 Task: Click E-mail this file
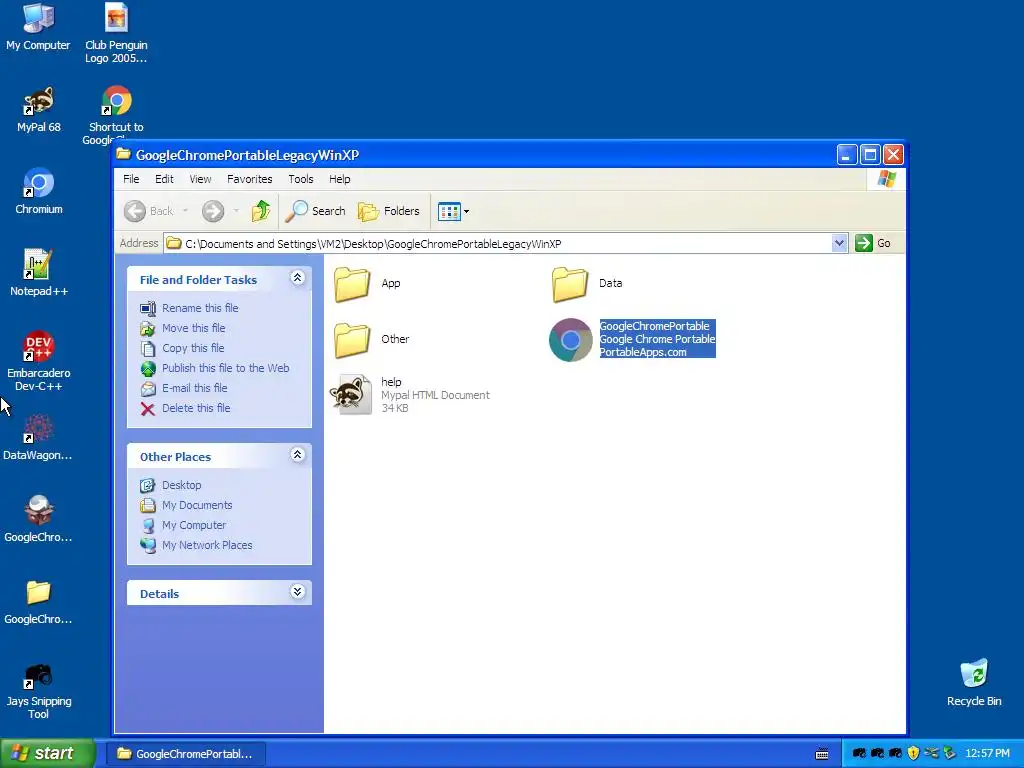pyautogui.click(x=195, y=388)
